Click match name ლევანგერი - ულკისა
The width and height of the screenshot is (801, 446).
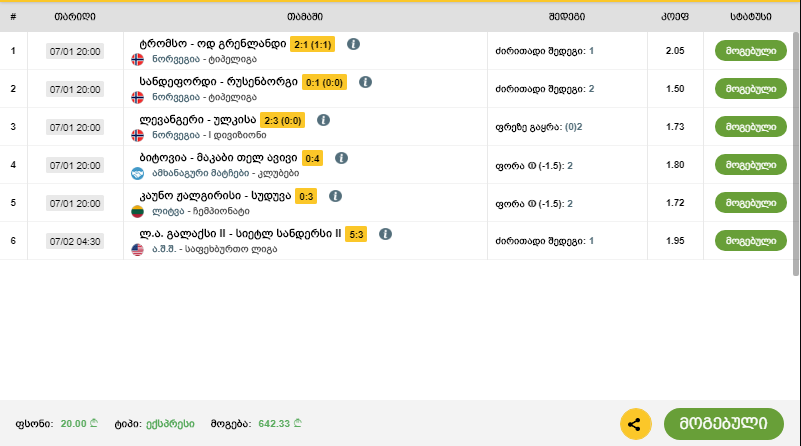point(198,120)
